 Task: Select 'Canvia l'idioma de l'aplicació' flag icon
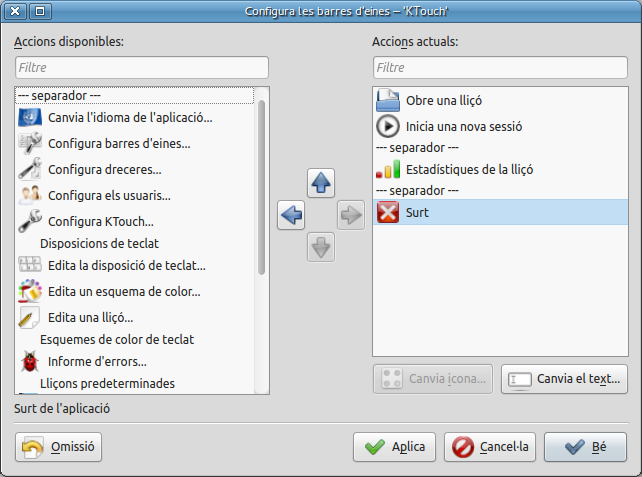click(x=30, y=118)
